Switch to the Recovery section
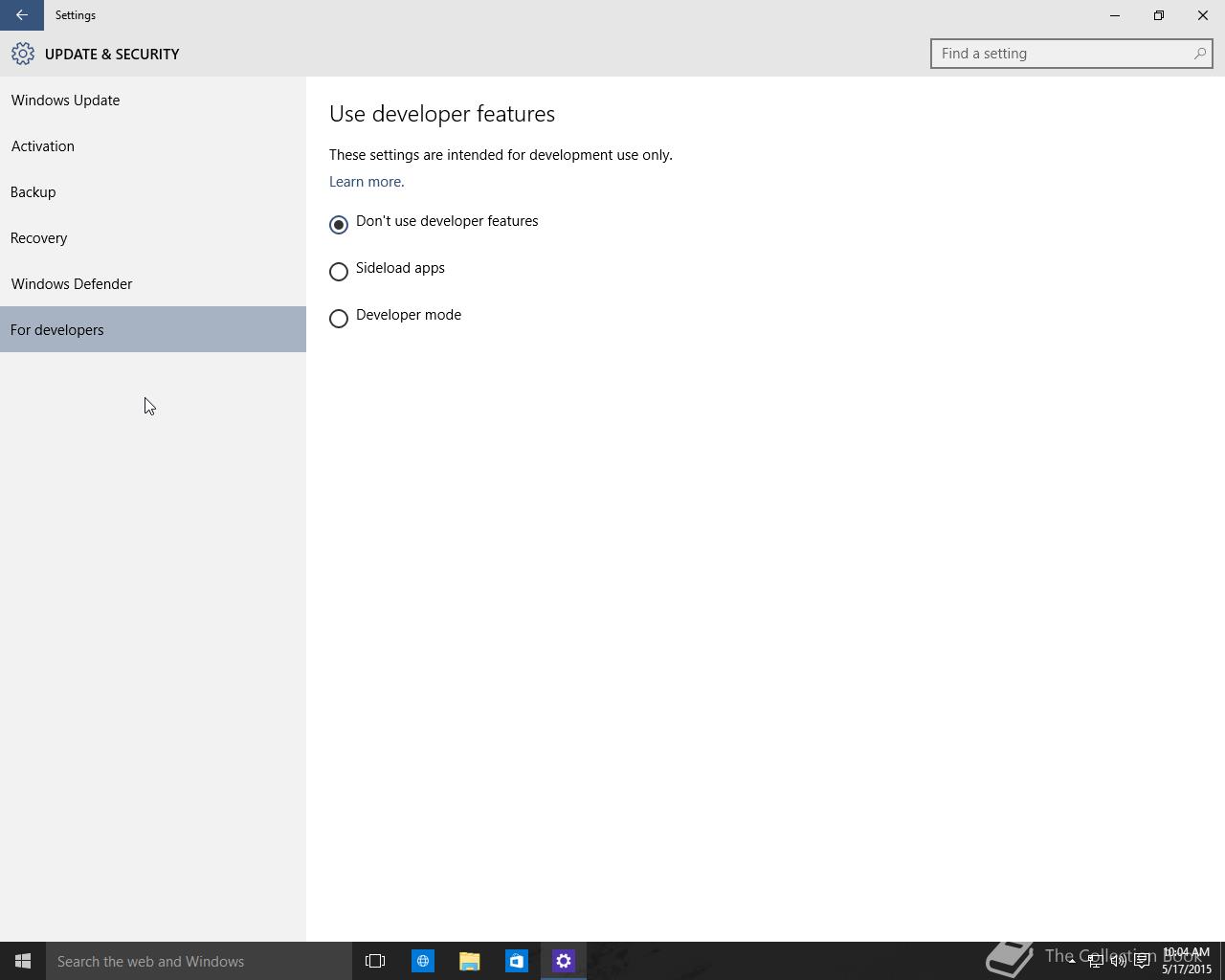 click(x=153, y=237)
